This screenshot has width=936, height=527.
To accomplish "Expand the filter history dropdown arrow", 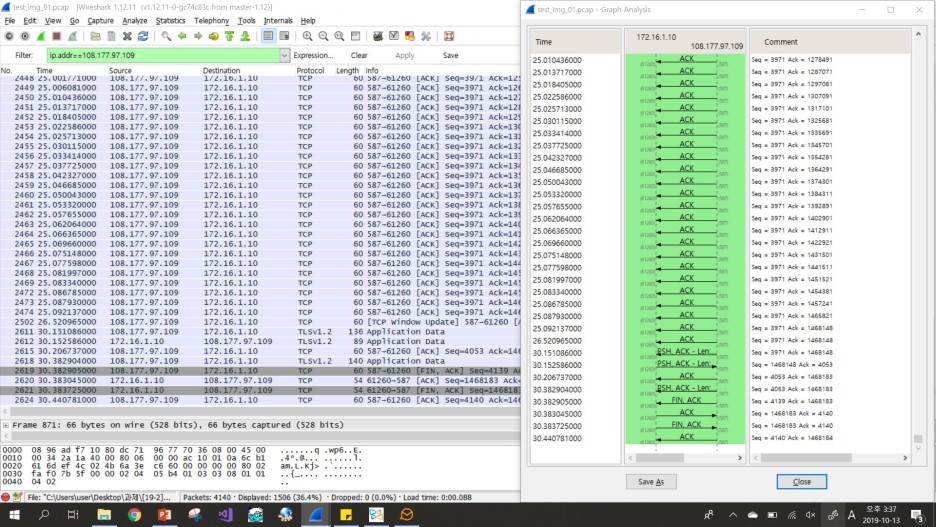I will (x=285, y=56).
